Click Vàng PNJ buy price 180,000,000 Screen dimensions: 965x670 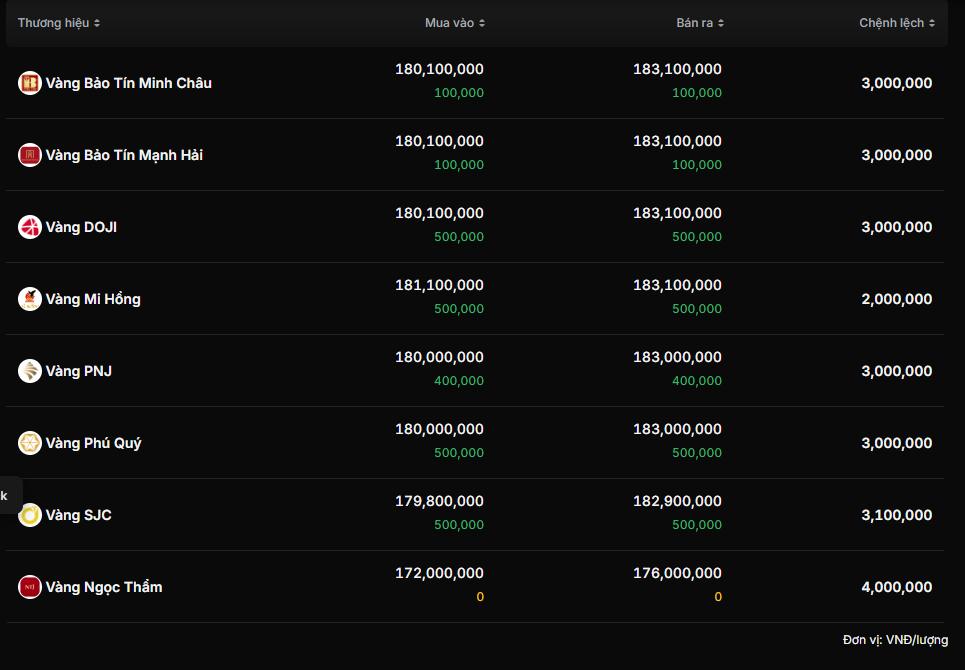[439, 357]
